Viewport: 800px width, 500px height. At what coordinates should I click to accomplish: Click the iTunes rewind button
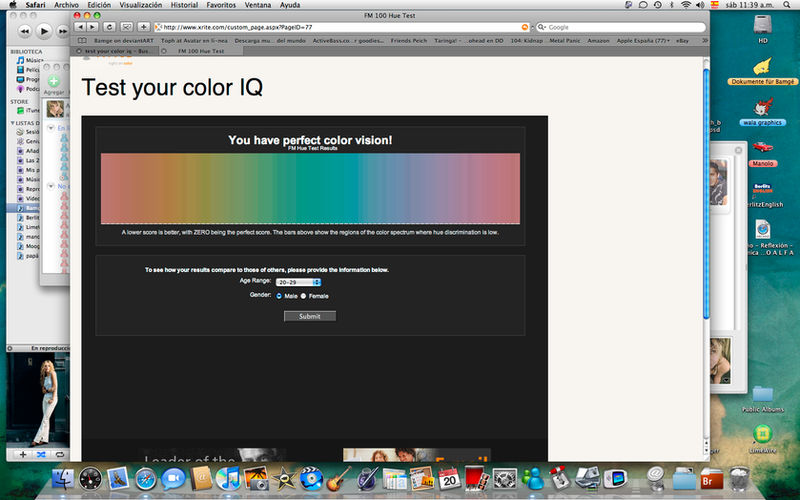click(24, 32)
